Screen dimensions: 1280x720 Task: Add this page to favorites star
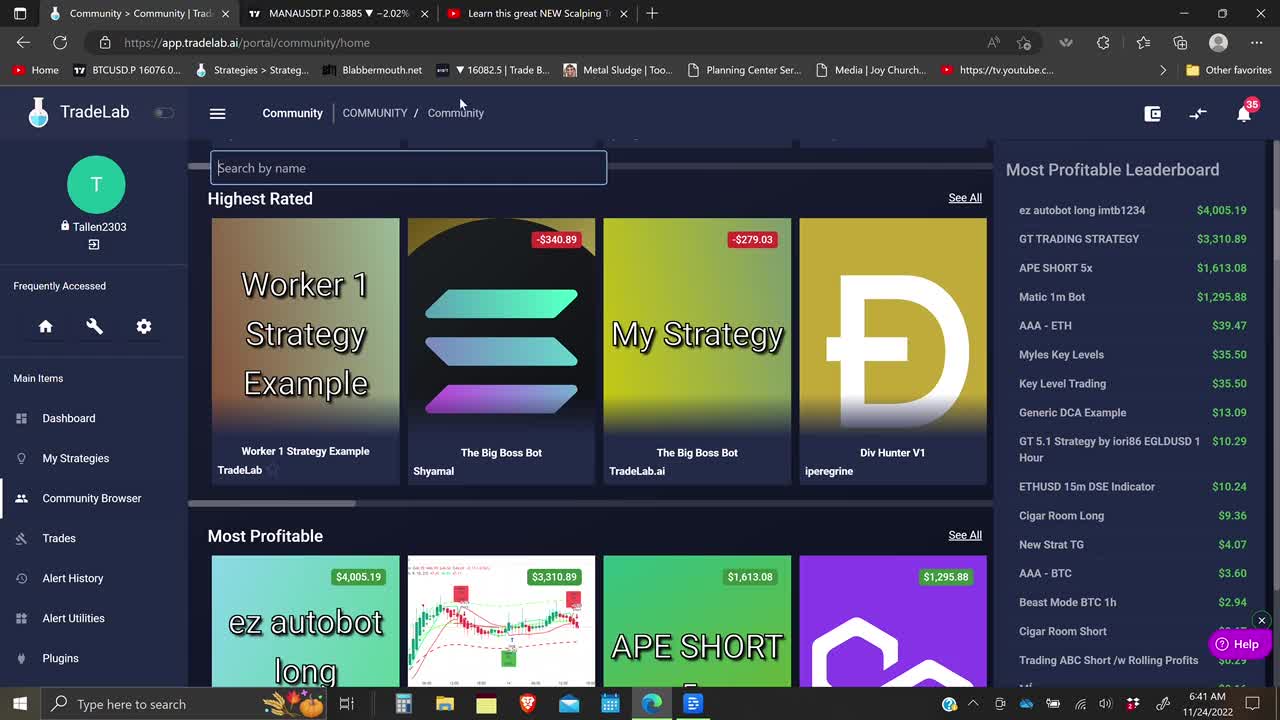tap(1024, 43)
